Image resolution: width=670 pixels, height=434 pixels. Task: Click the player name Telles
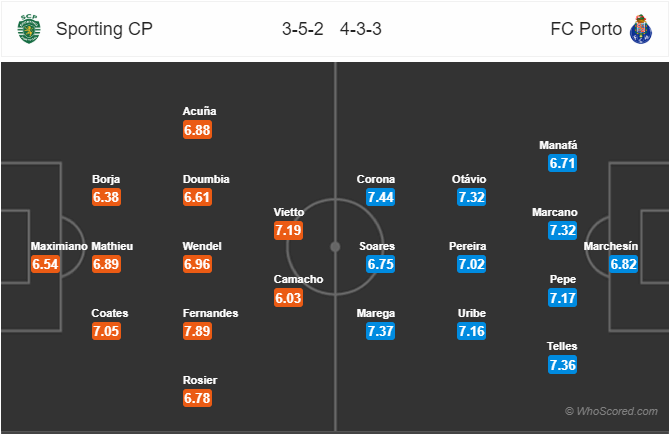pyautogui.click(x=562, y=346)
